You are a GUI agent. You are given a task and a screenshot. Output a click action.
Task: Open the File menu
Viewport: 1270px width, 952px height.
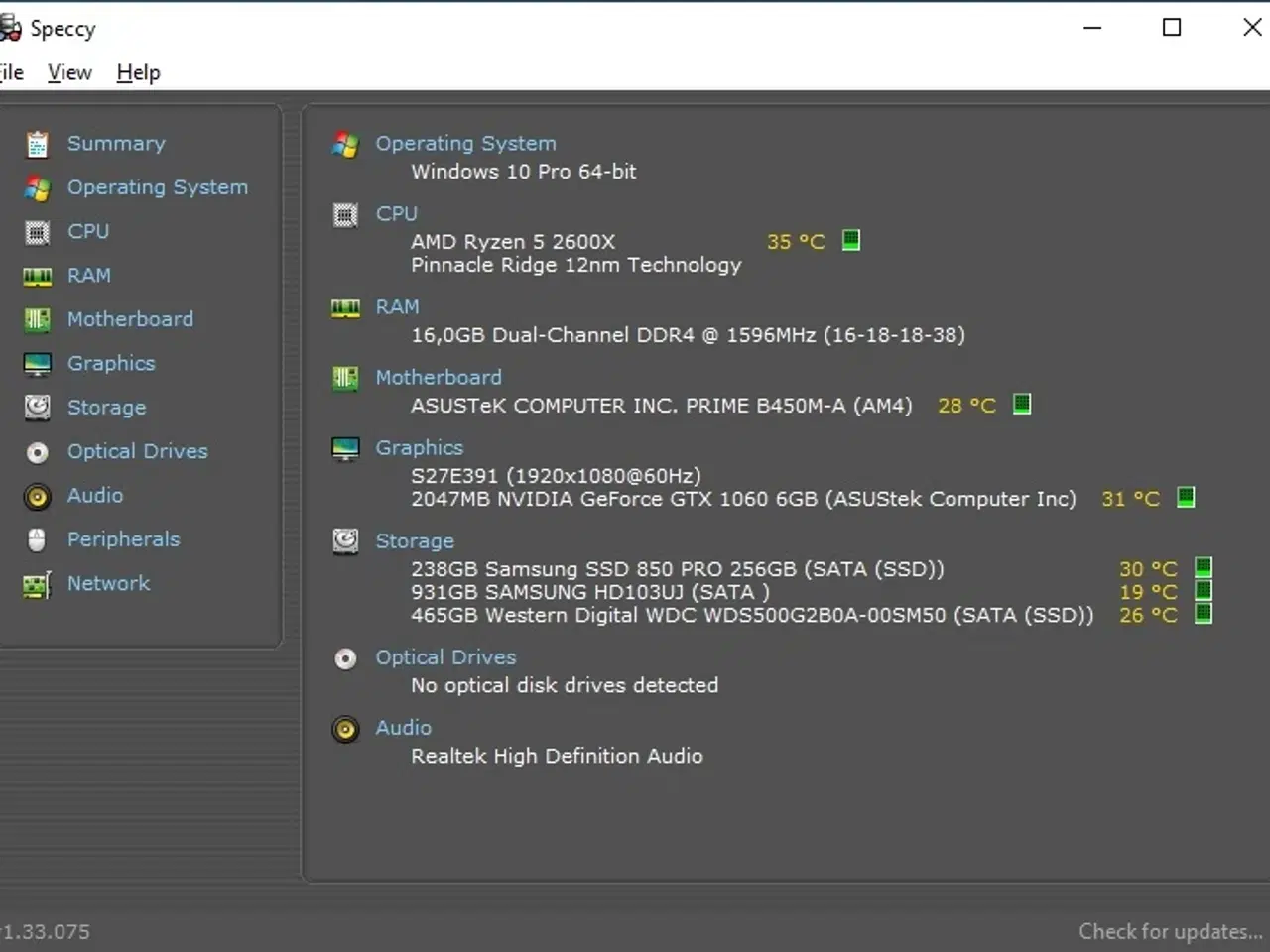[x=11, y=72]
